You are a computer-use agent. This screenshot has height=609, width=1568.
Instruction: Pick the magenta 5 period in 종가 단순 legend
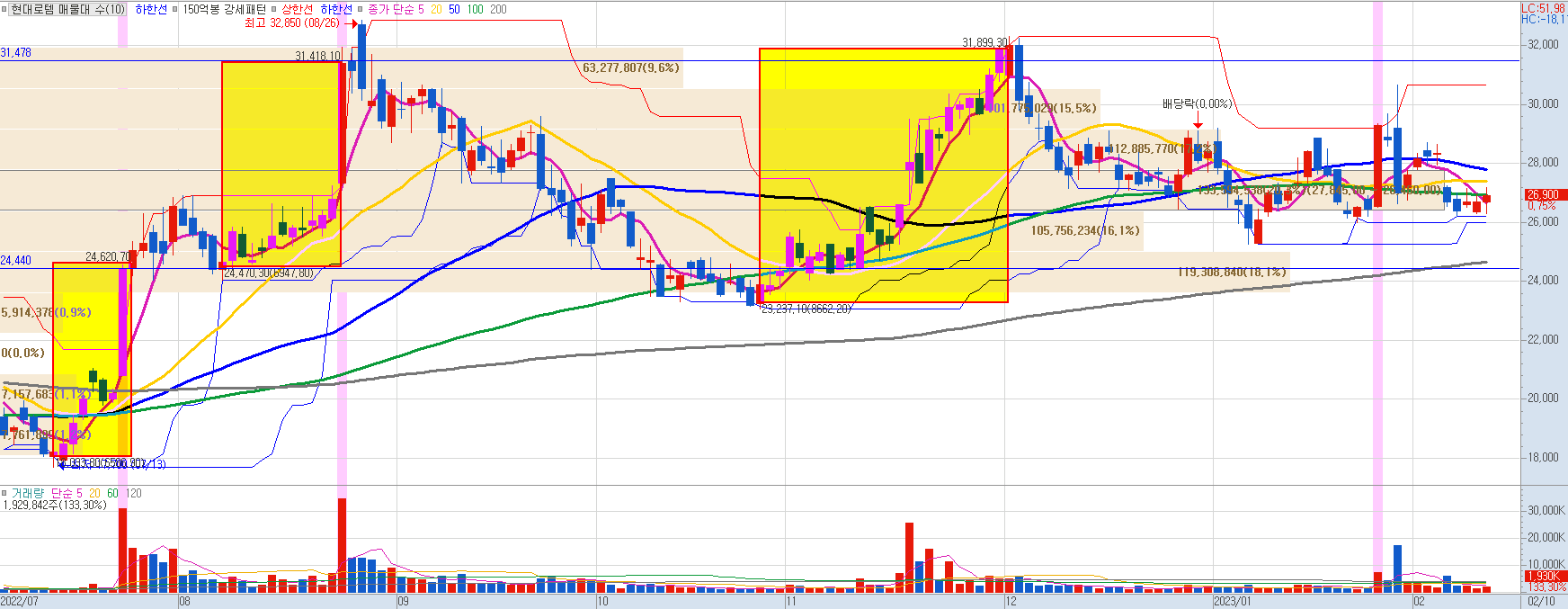tap(421, 9)
